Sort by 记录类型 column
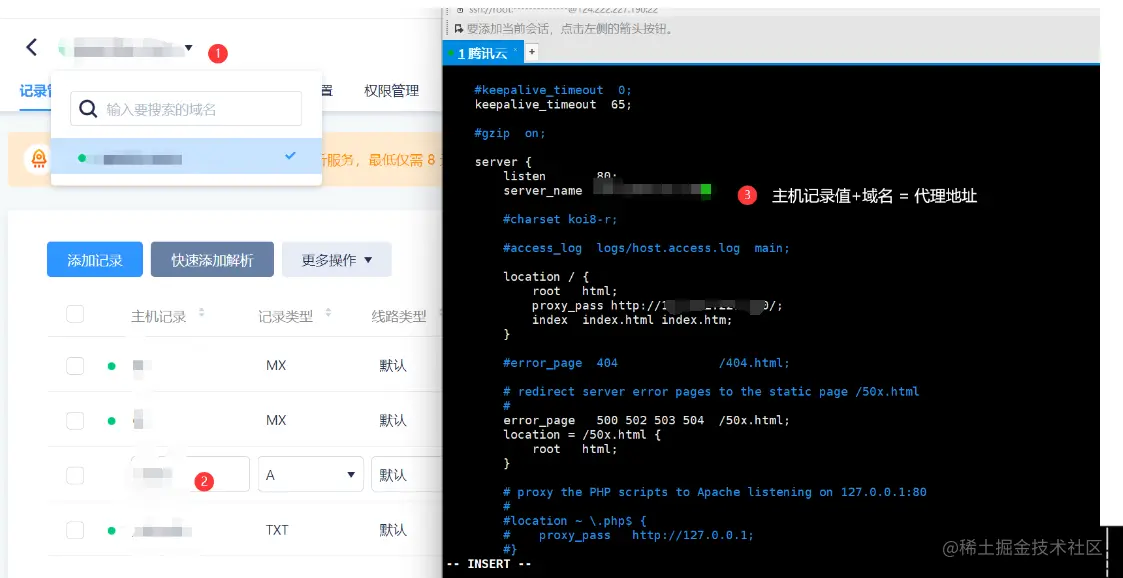Screen dimensions: 1123x578 (328, 313)
